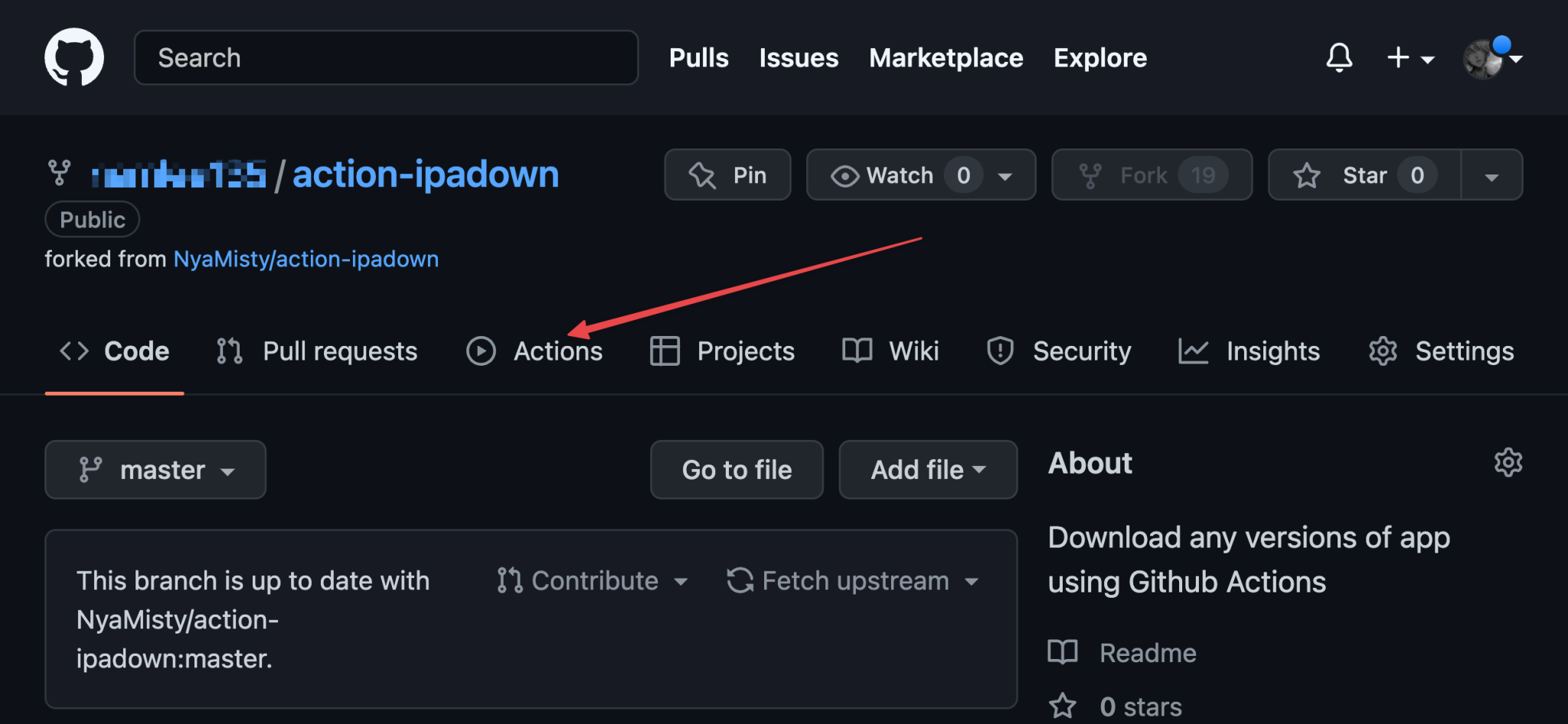Click the Watch count badge
Screen dimensions: 1568x724
pos(963,175)
